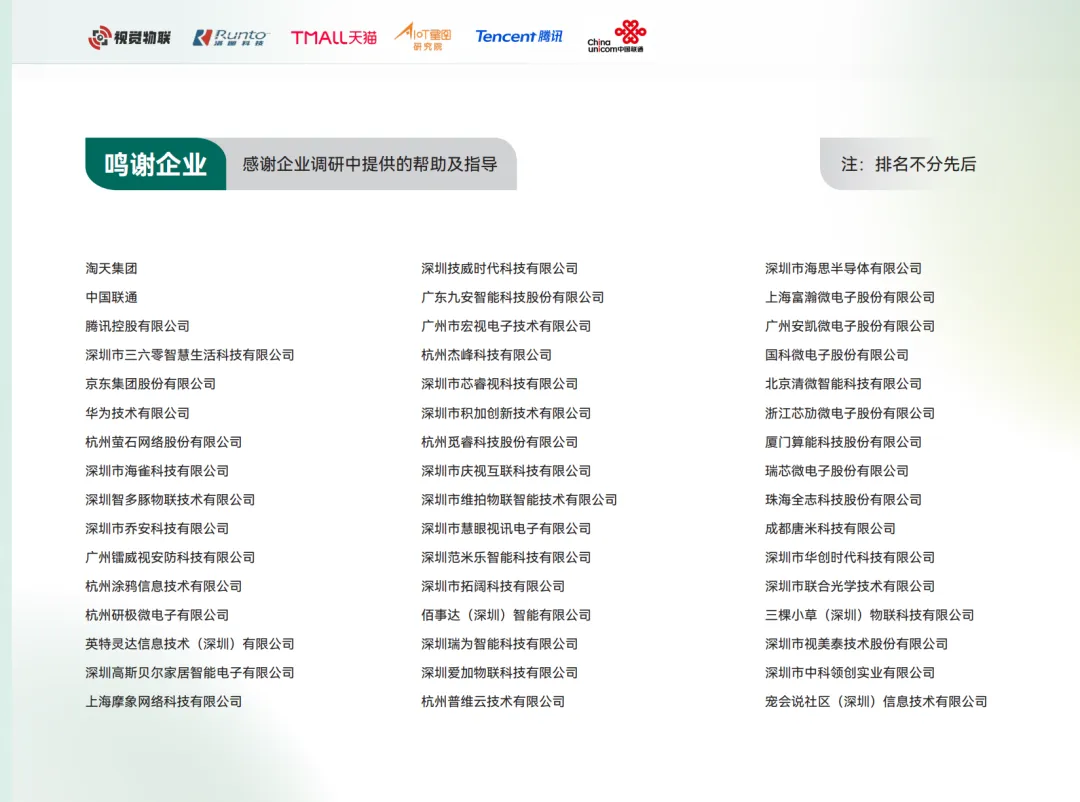Viewport: 1080px width, 802px height.
Task: Select 杭州杰峰科技有限公司
Action: pyautogui.click(x=487, y=355)
